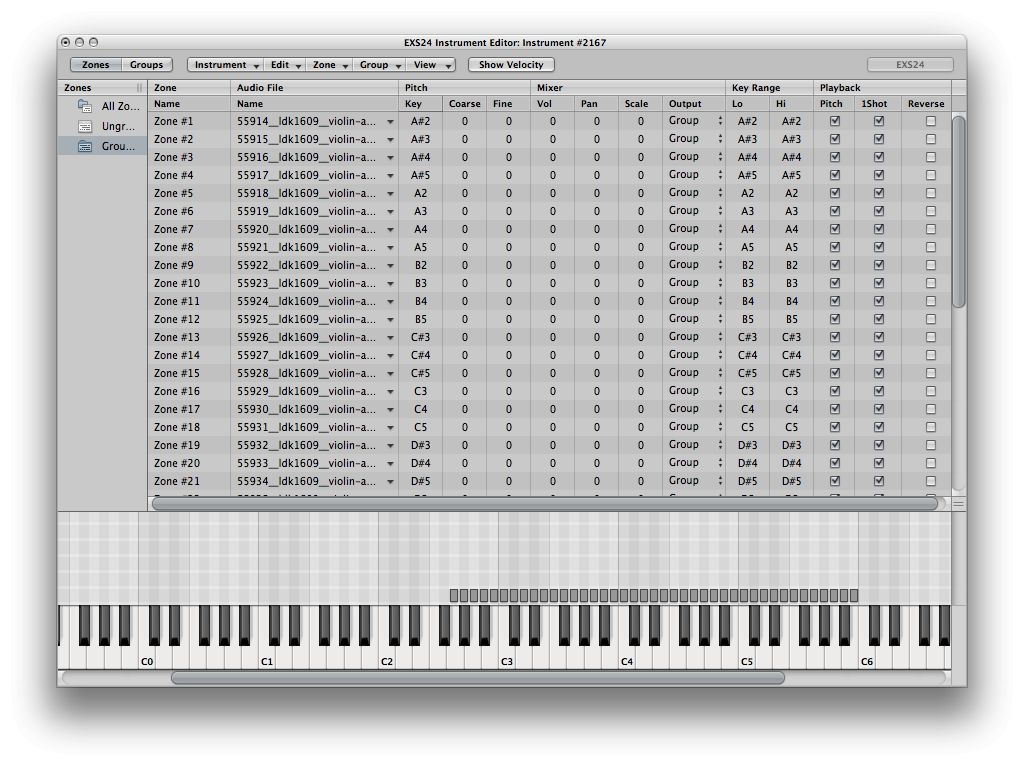Open audio file dropdown for Zone #19
Viewport: 1024px width, 766px height.
pos(390,445)
